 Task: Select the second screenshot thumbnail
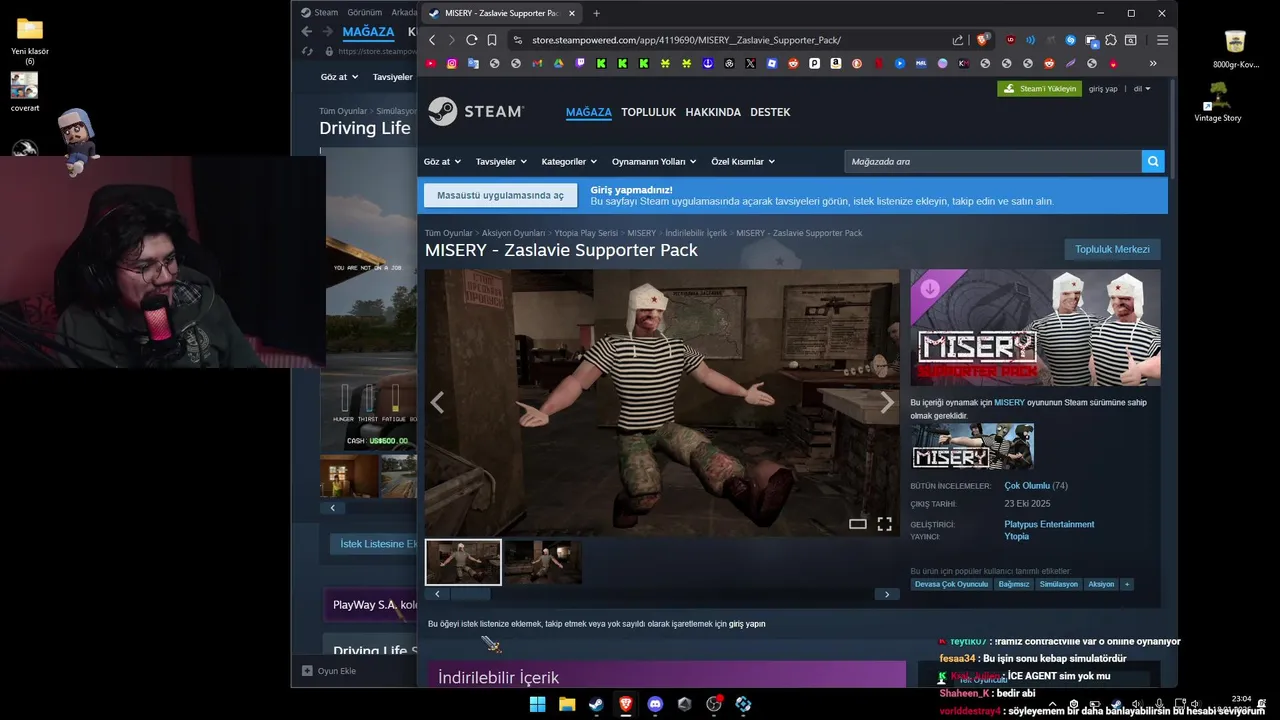pyautogui.click(x=542, y=562)
